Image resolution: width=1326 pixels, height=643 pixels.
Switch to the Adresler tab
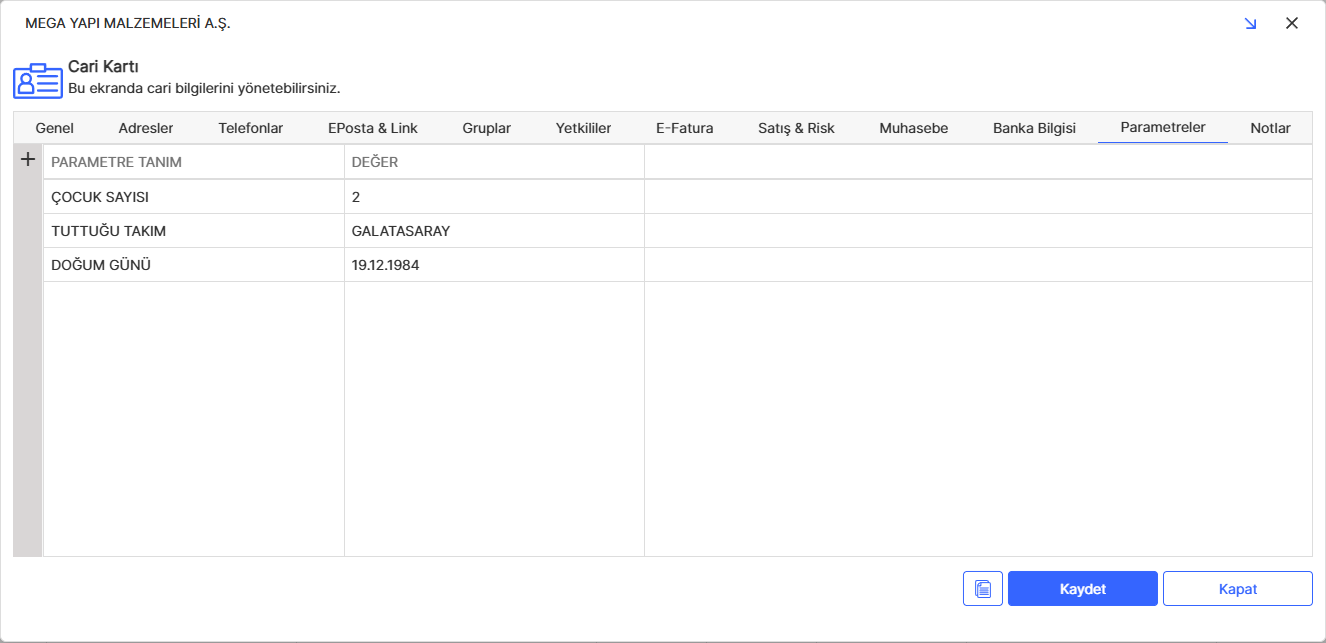click(146, 128)
